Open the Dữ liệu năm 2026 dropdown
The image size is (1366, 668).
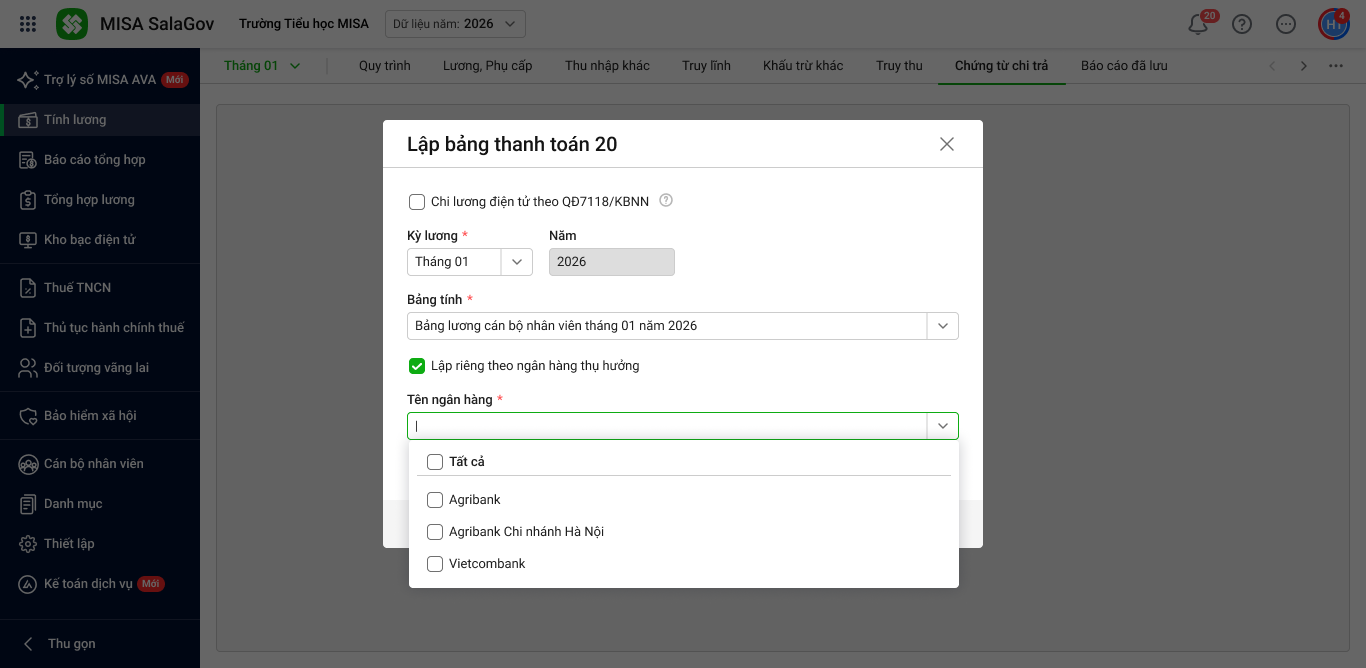click(455, 24)
